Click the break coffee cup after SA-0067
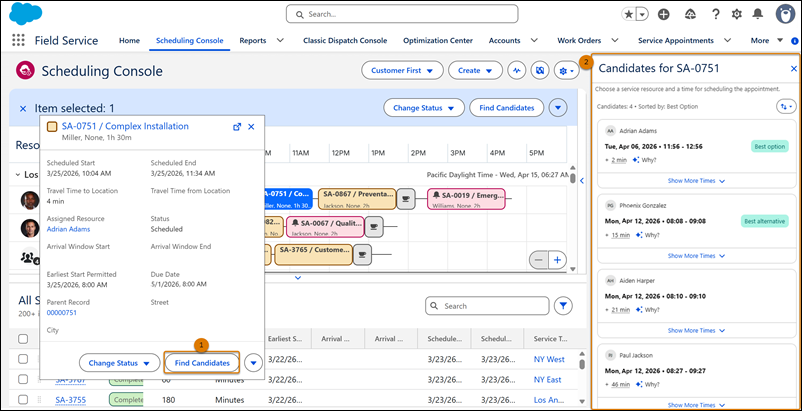Viewport: 802px width, 411px height. pyautogui.click(x=374, y=227)
